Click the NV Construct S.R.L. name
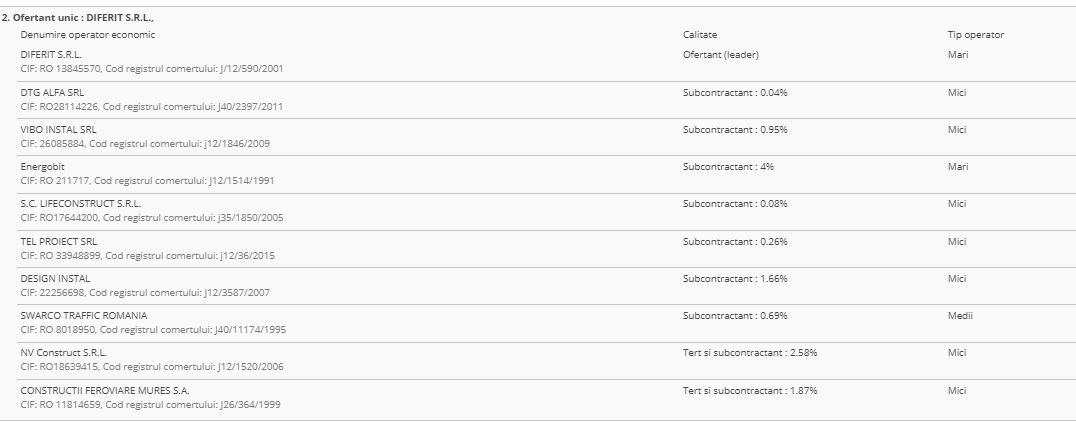1076x422 pixels. [x=64, y=352]
